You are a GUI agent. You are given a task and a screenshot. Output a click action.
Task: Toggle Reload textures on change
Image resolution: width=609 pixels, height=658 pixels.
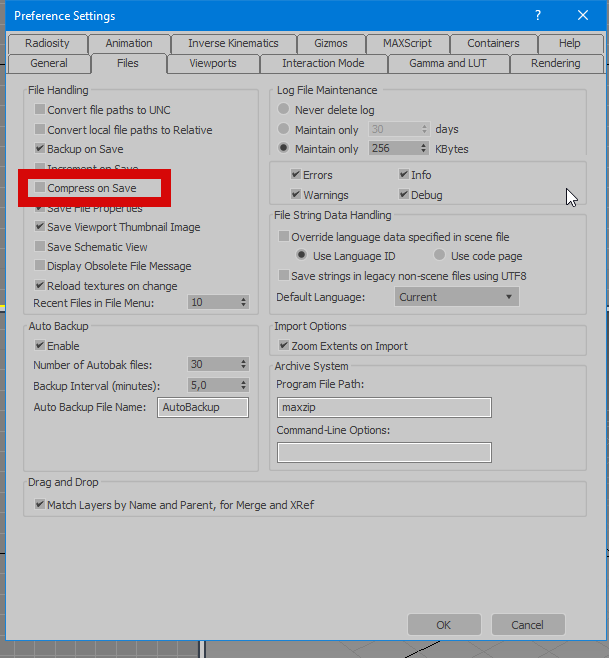click(40, 285)
